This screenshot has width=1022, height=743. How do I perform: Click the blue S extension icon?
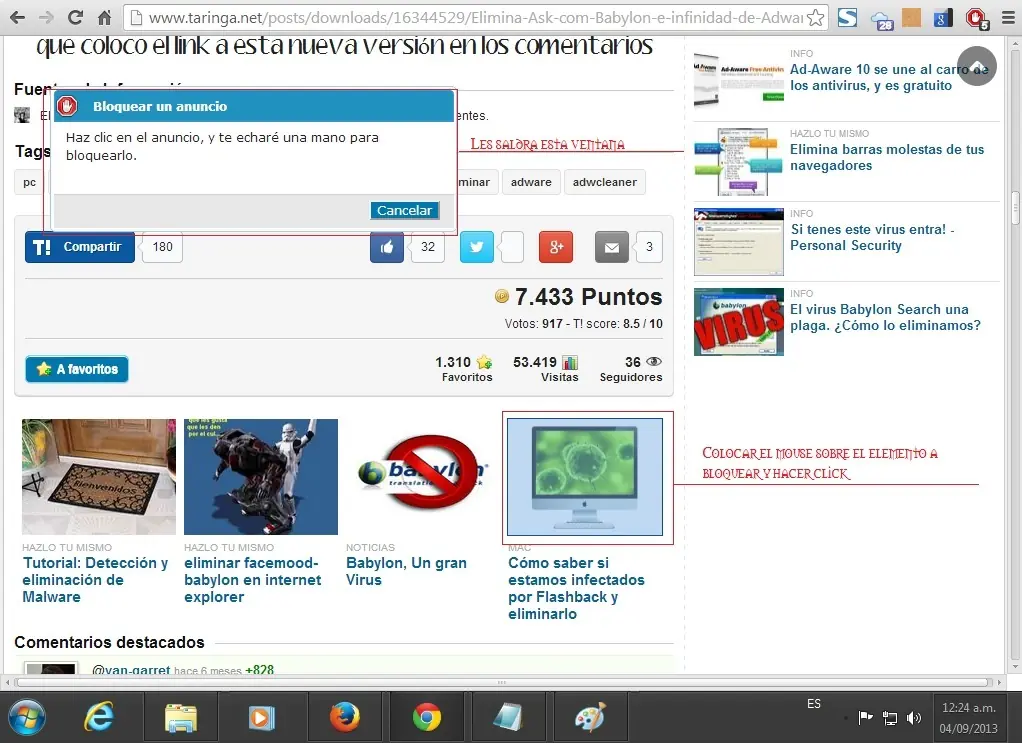[847, 18]
